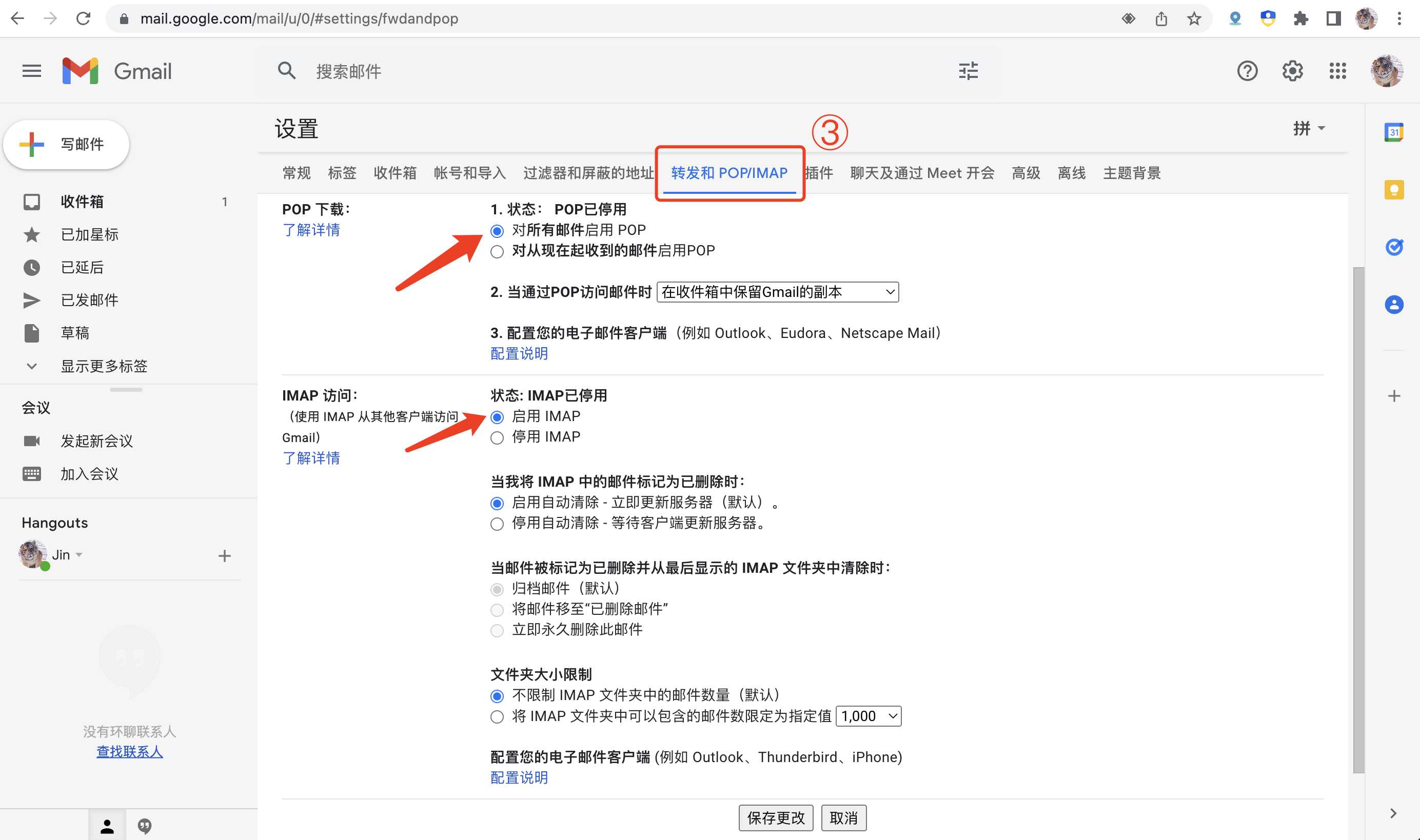
Task: Open the Google apps grid
Action: click(x=1337, y=70)
